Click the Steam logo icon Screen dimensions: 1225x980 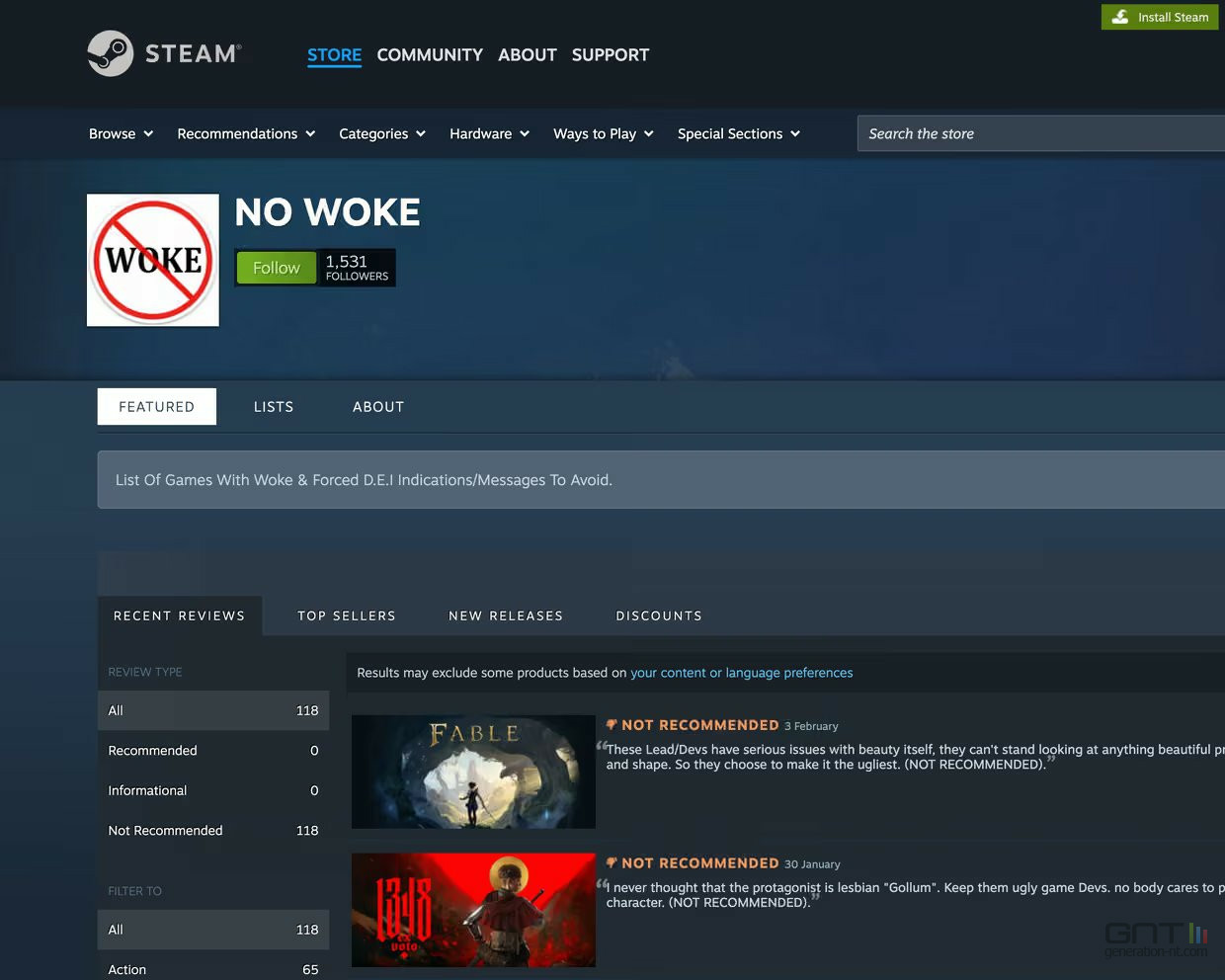pyautogui.click(x=110, y=53)
